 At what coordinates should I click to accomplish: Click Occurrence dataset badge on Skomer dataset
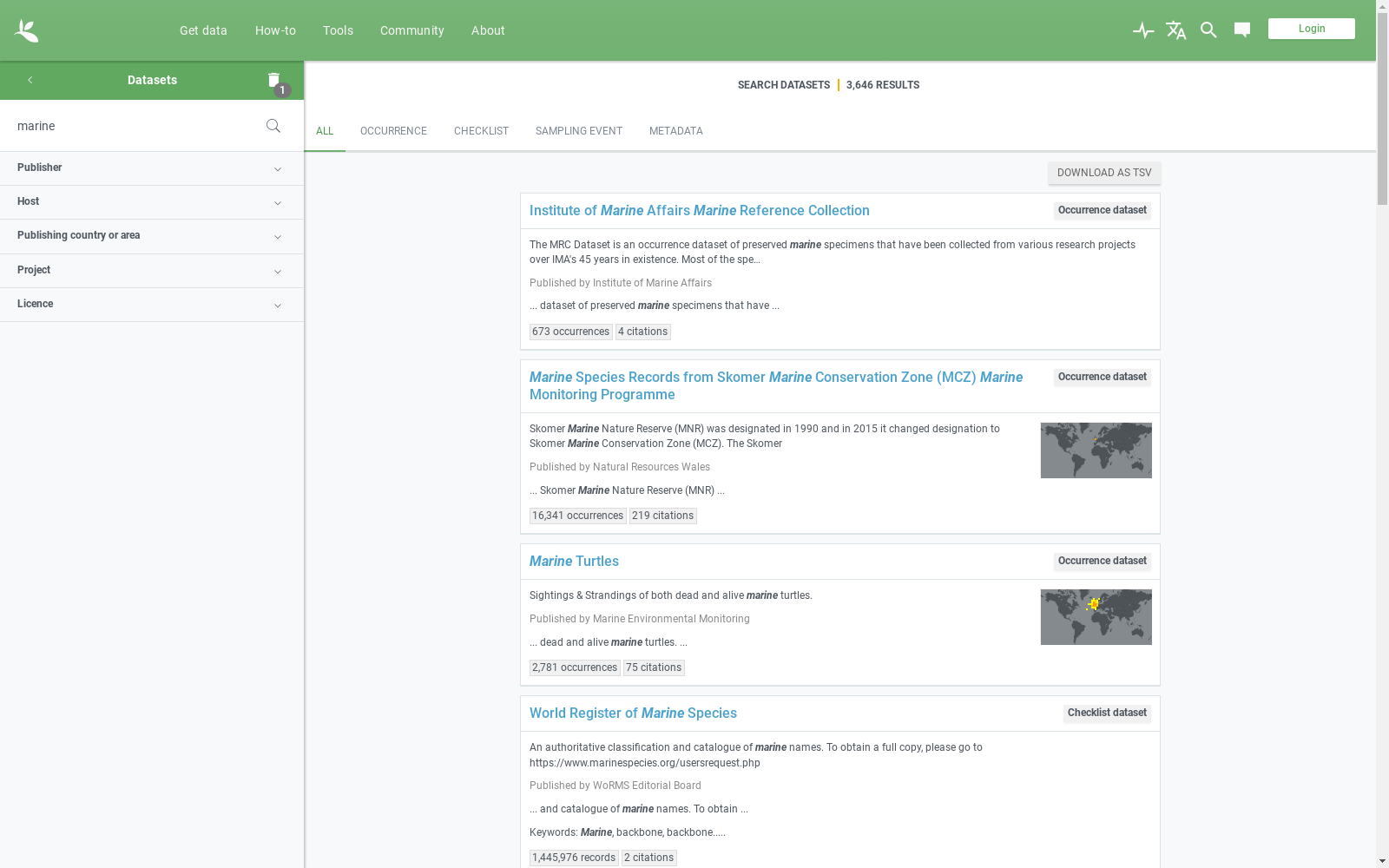1103,378
